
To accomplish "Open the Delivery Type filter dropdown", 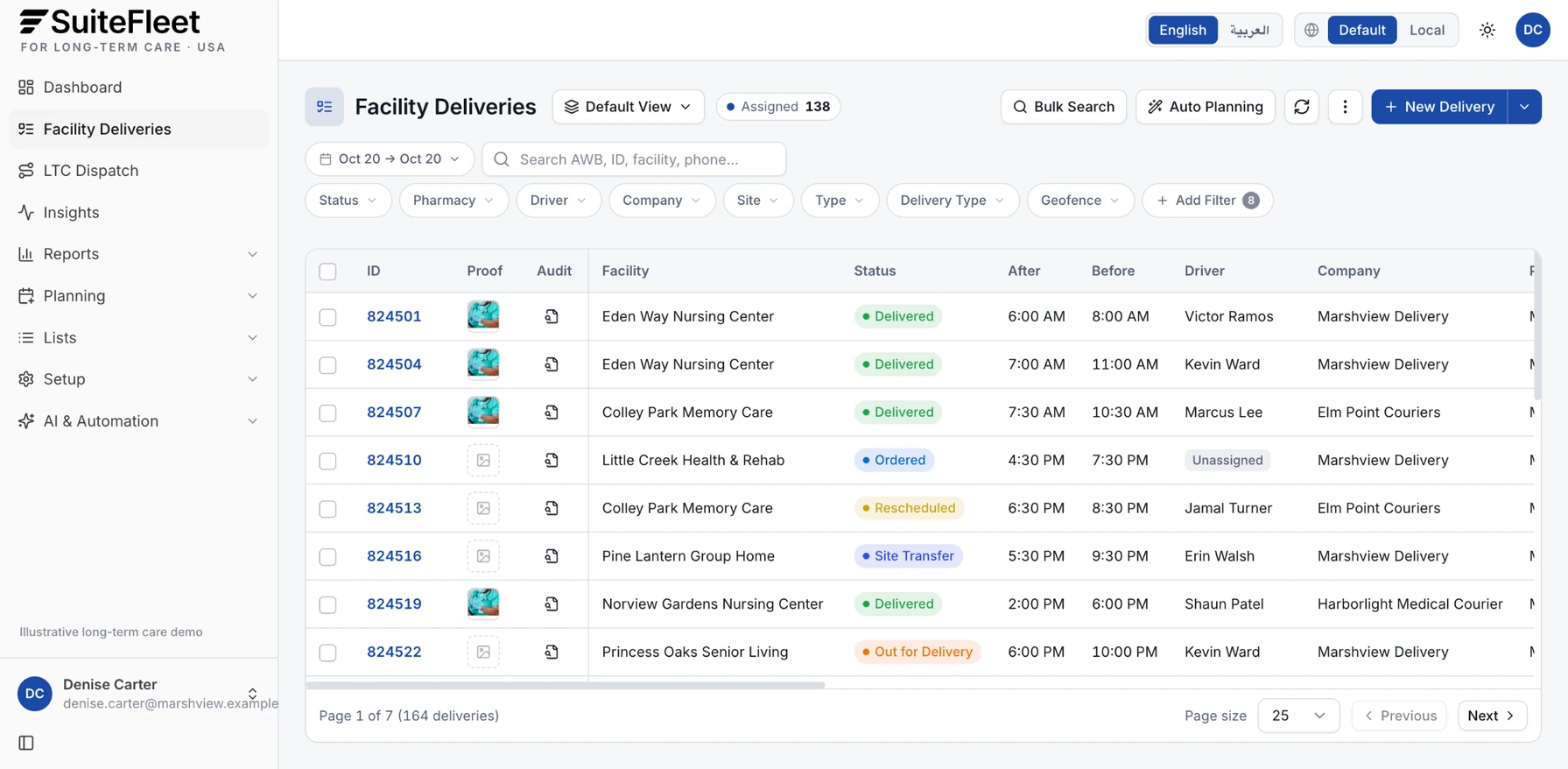I will click(953, 201).
